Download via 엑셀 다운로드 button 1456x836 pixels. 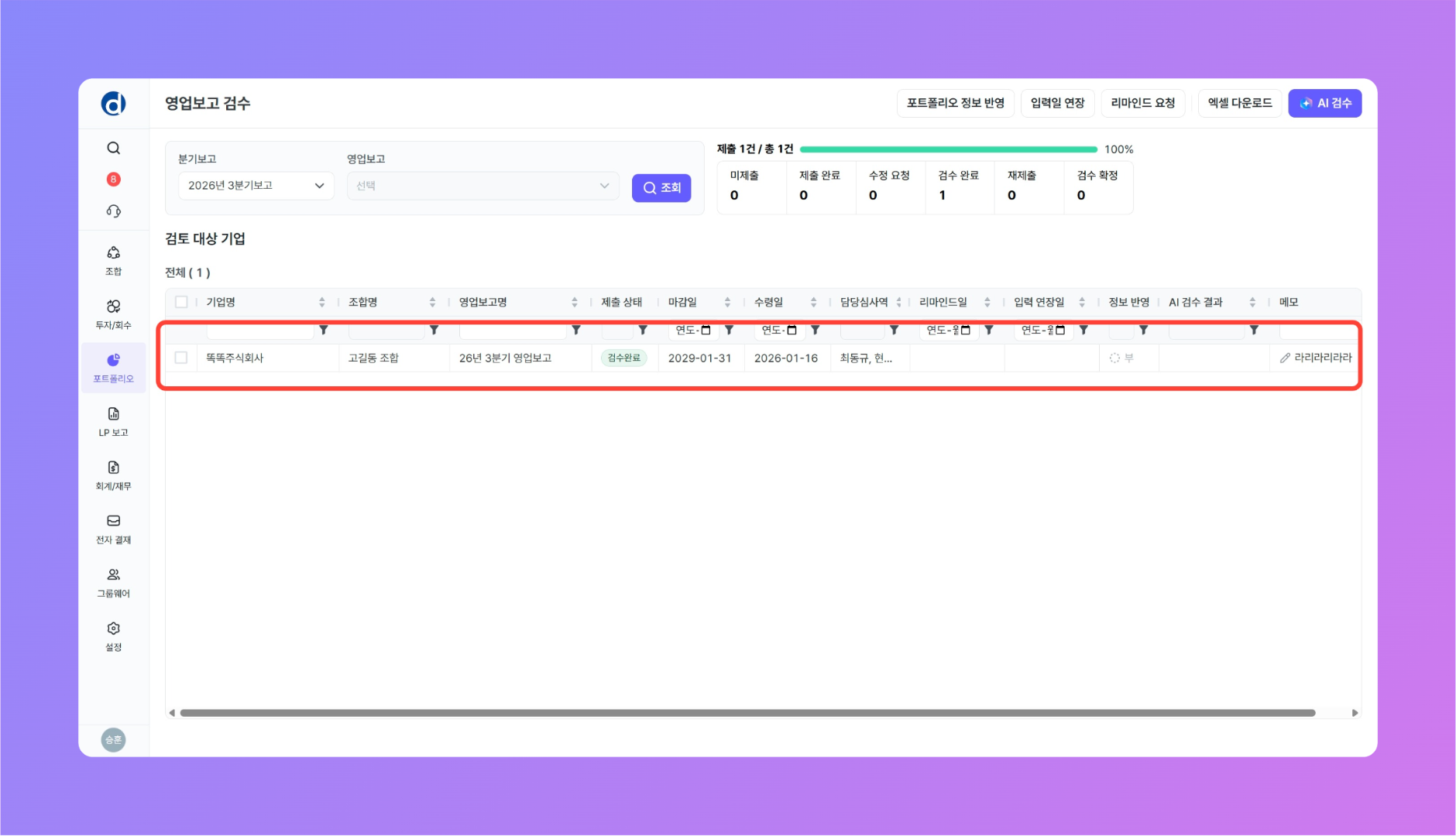(1240, 103)
